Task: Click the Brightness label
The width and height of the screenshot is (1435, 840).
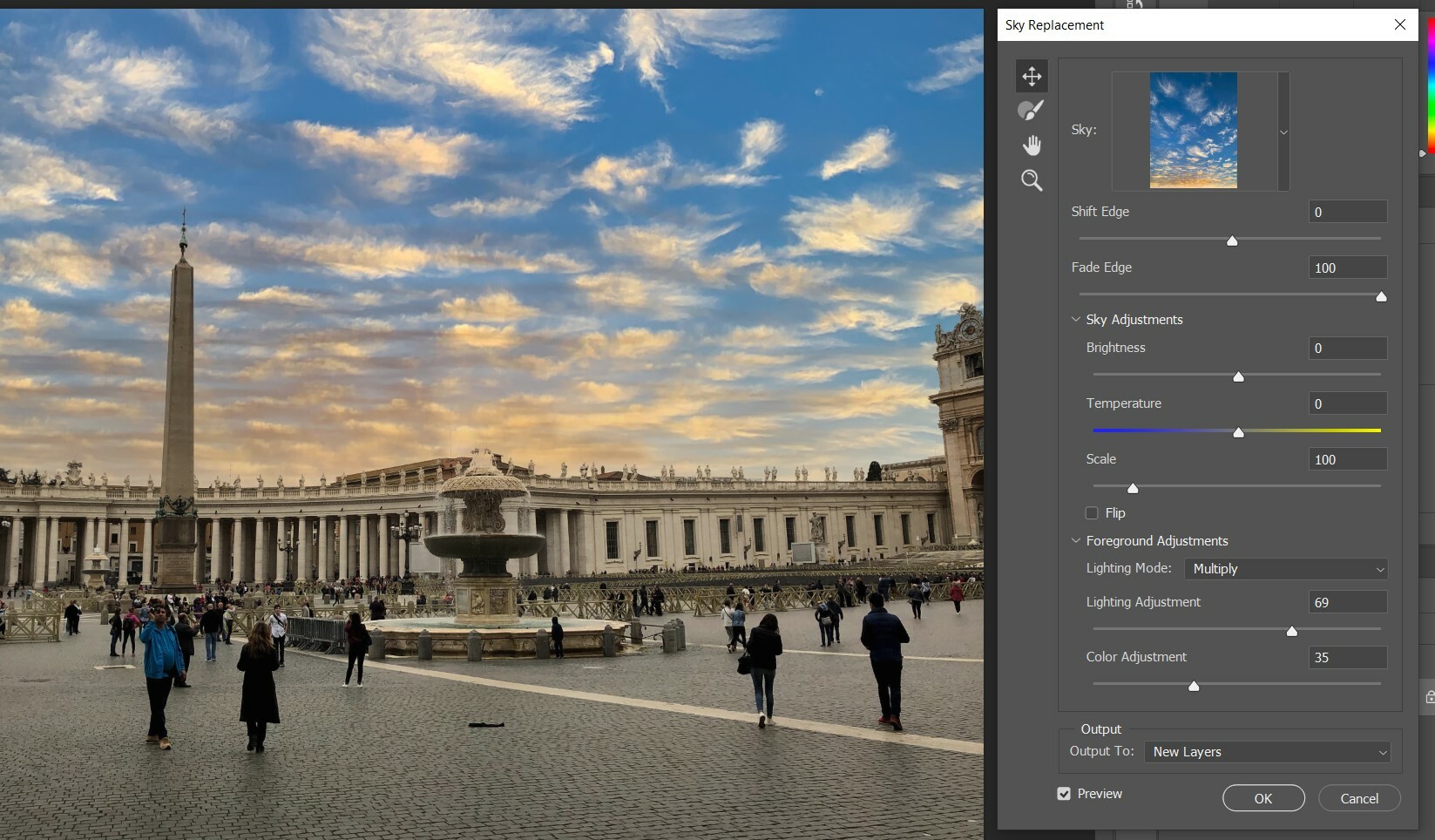Action: tap(1115, 348)
